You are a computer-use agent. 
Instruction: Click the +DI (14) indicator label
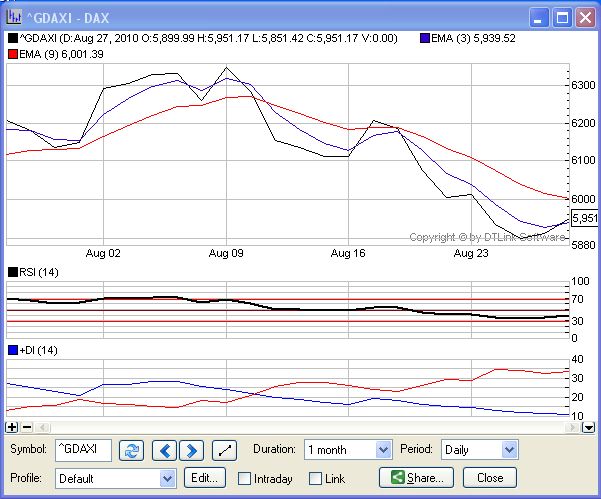[x=38, y=350]
